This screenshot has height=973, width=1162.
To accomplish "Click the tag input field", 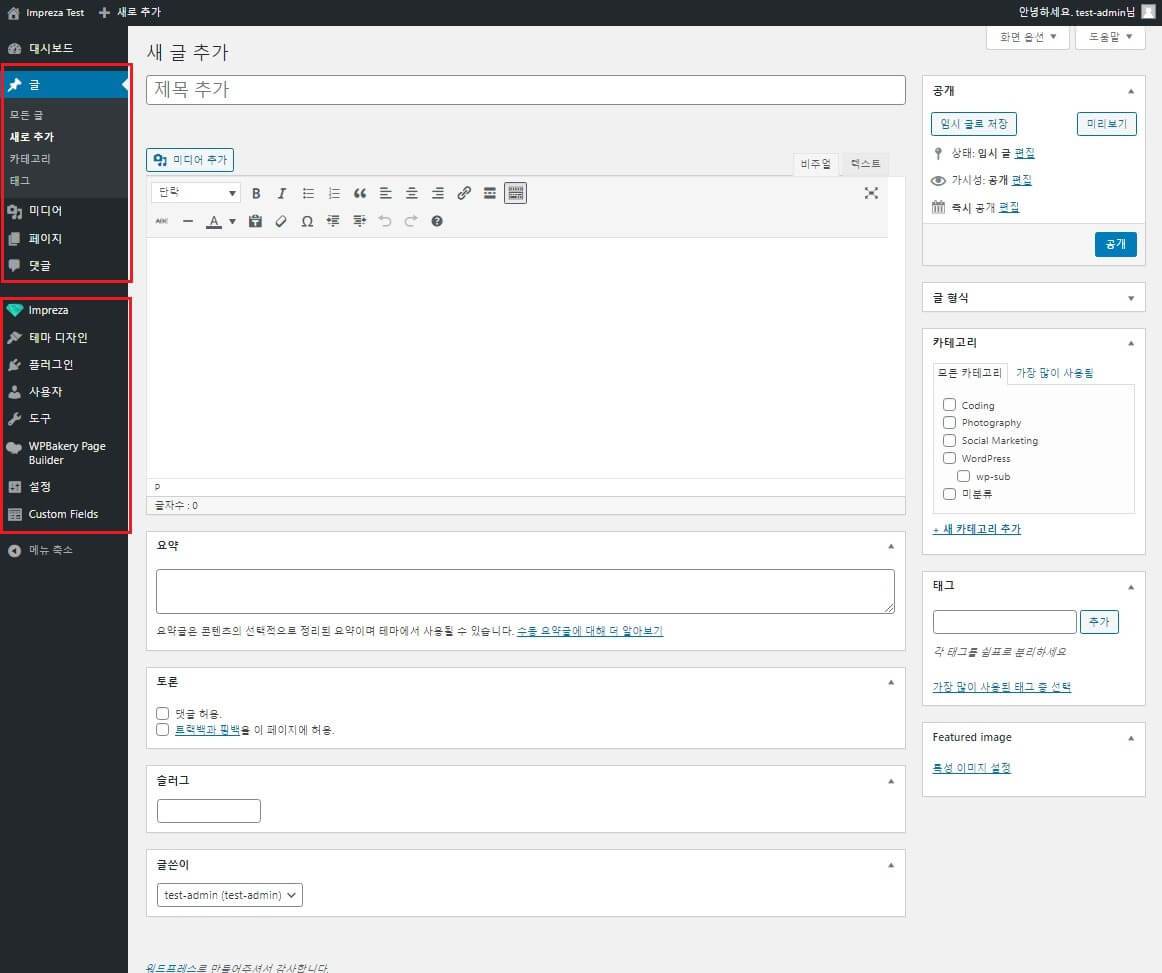I will (1004, 622).
